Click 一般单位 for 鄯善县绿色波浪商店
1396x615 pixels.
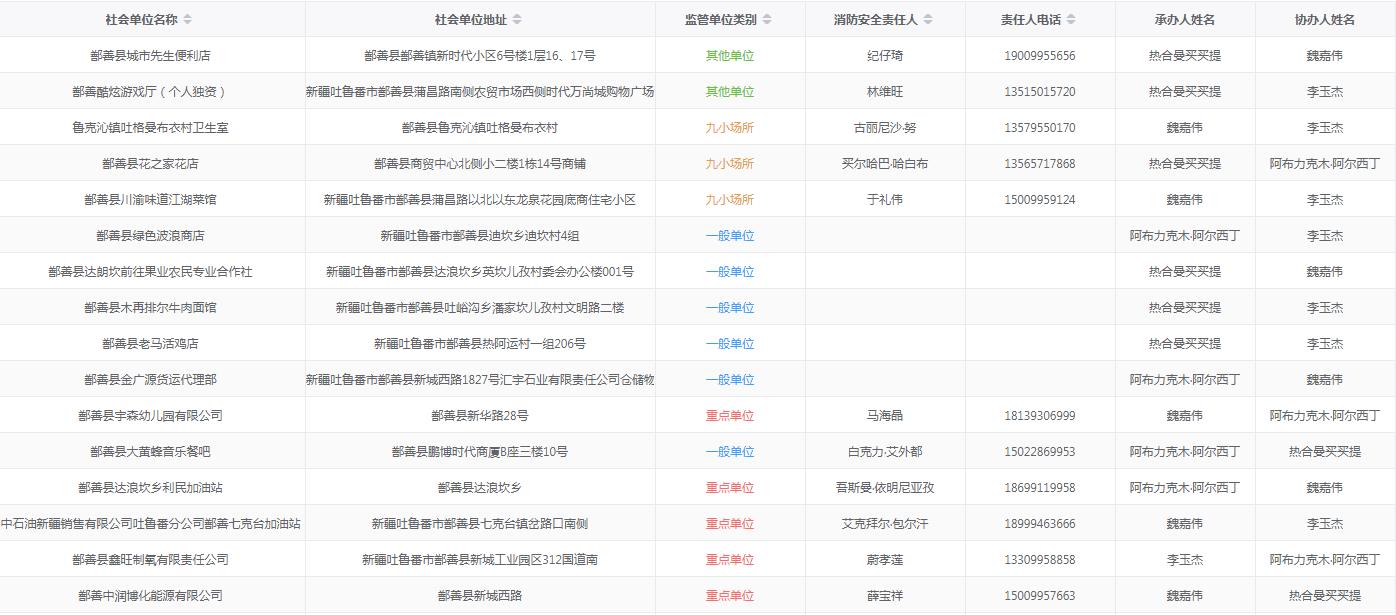point(730,236)
